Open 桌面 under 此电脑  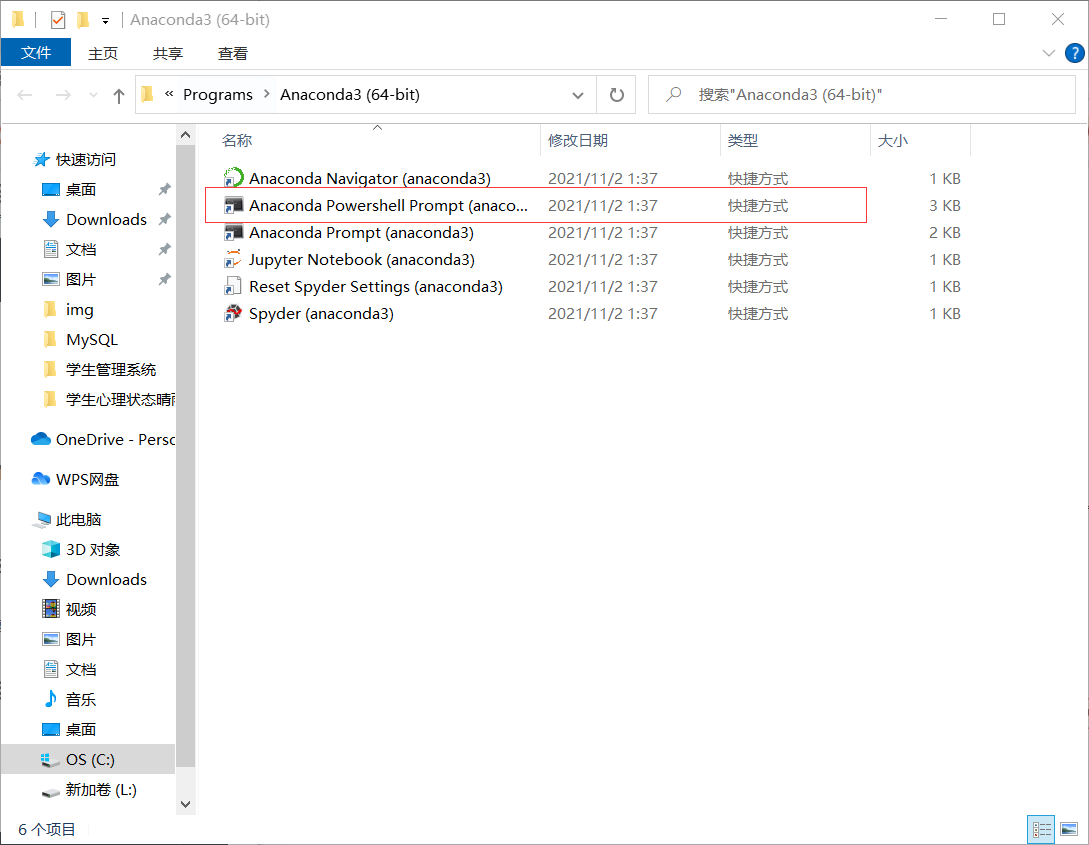tap(81, 730)
